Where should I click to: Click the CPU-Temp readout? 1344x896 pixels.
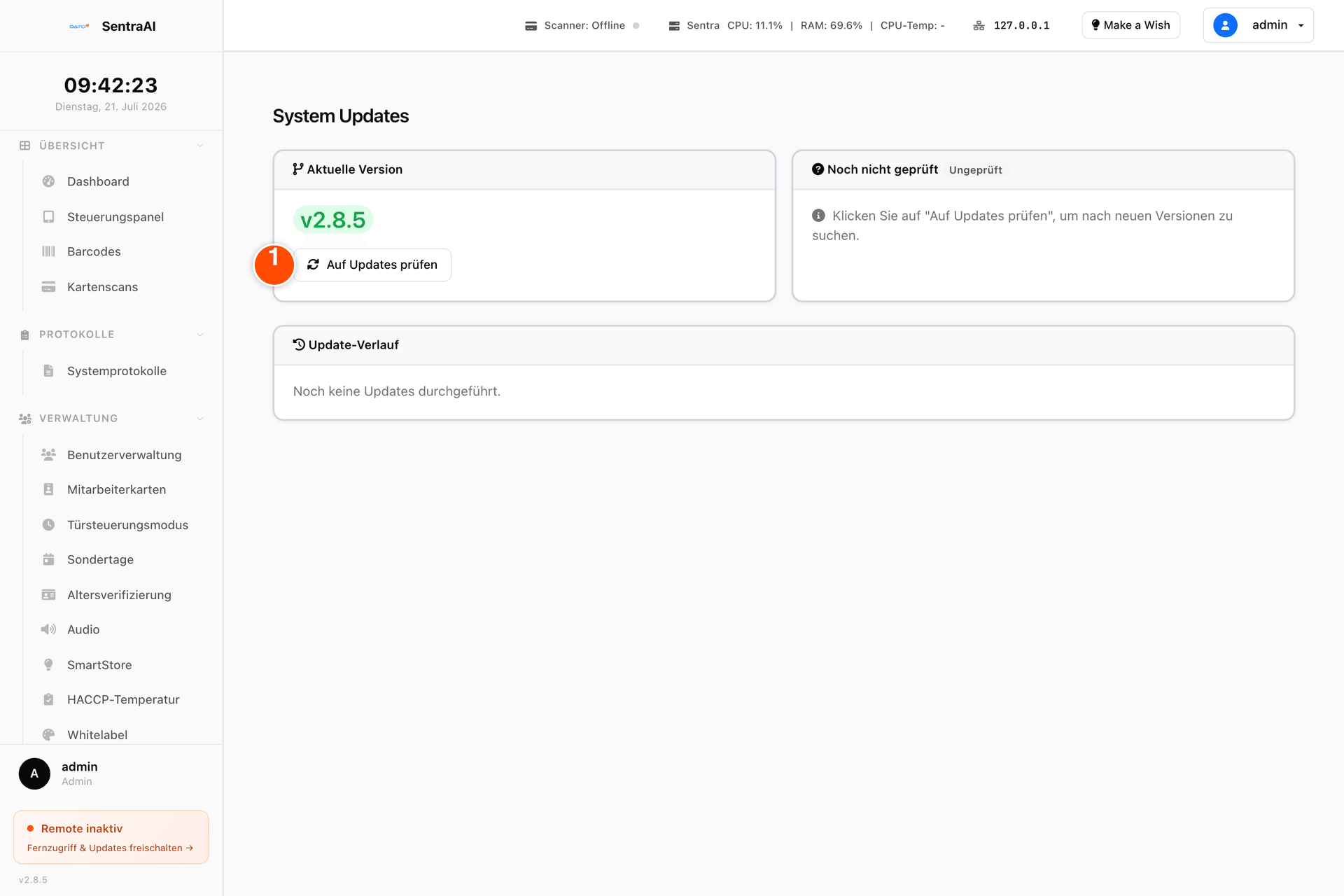click(x=912, y=25)
